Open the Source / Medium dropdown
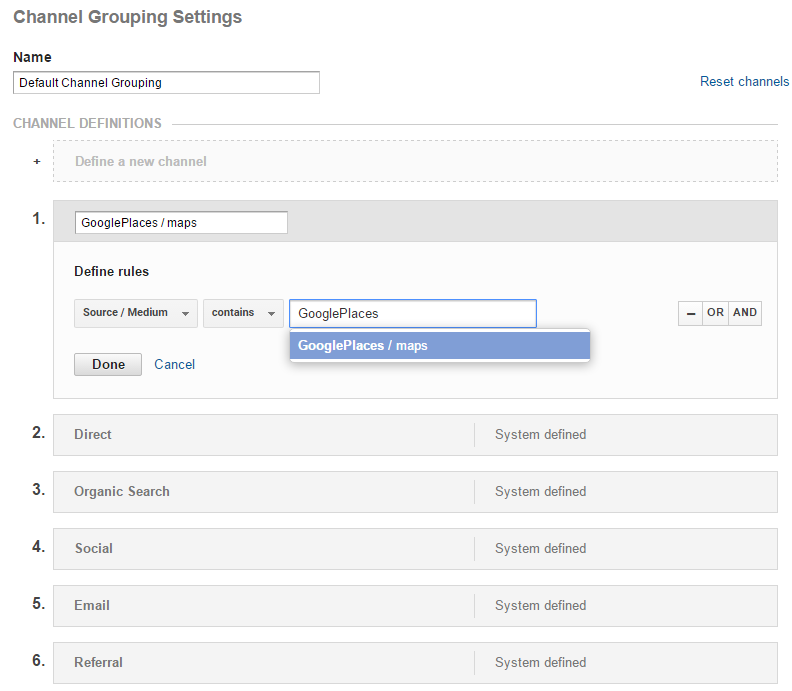The height and width of the screenshot is (691, 792). 136,313
